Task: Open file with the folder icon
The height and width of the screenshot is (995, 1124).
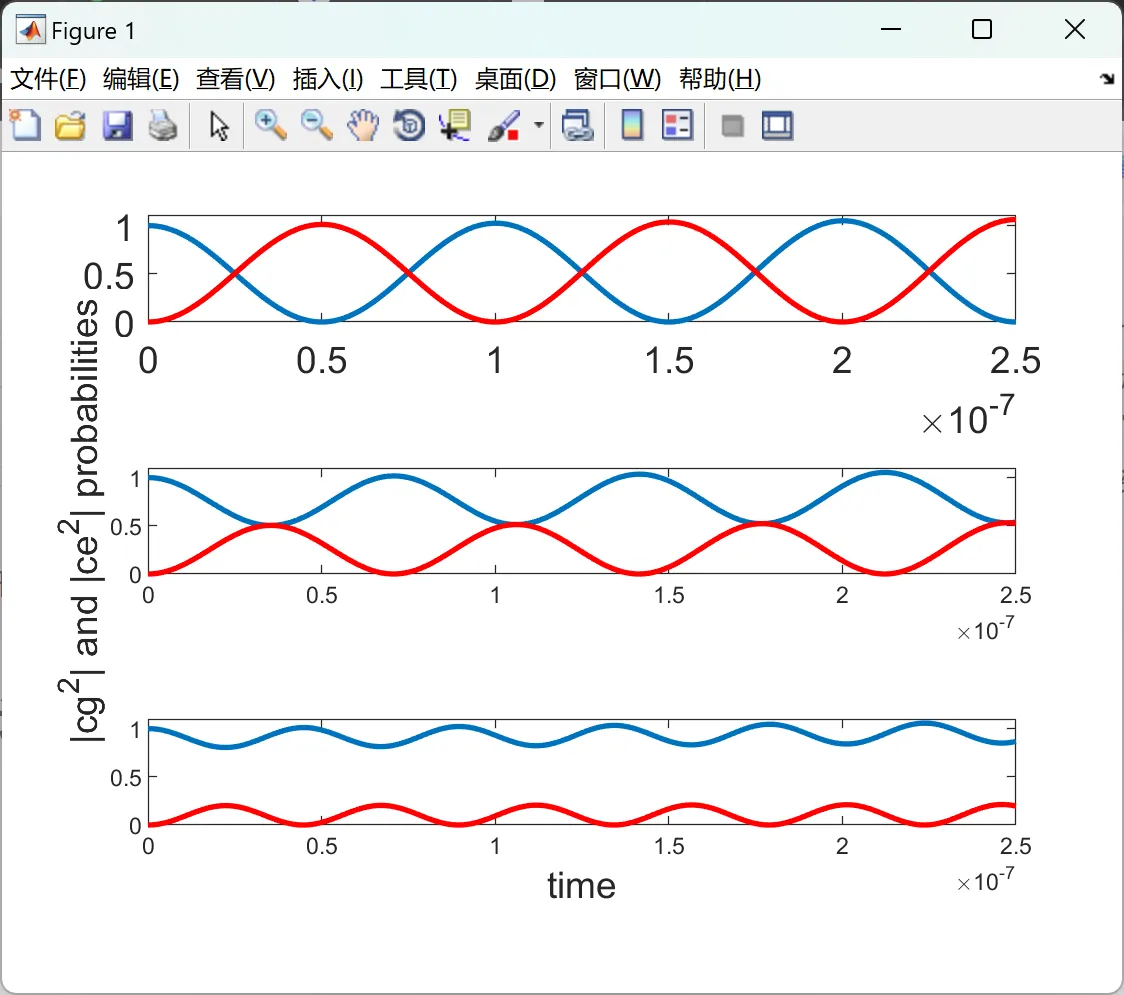Action: point(70,126)
